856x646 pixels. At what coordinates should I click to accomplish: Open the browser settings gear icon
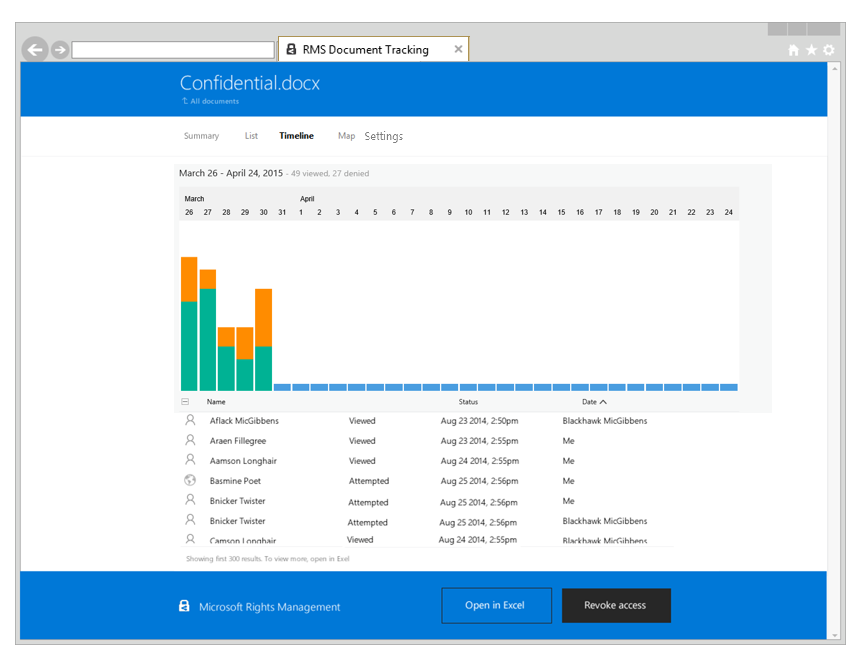[829, 50]
